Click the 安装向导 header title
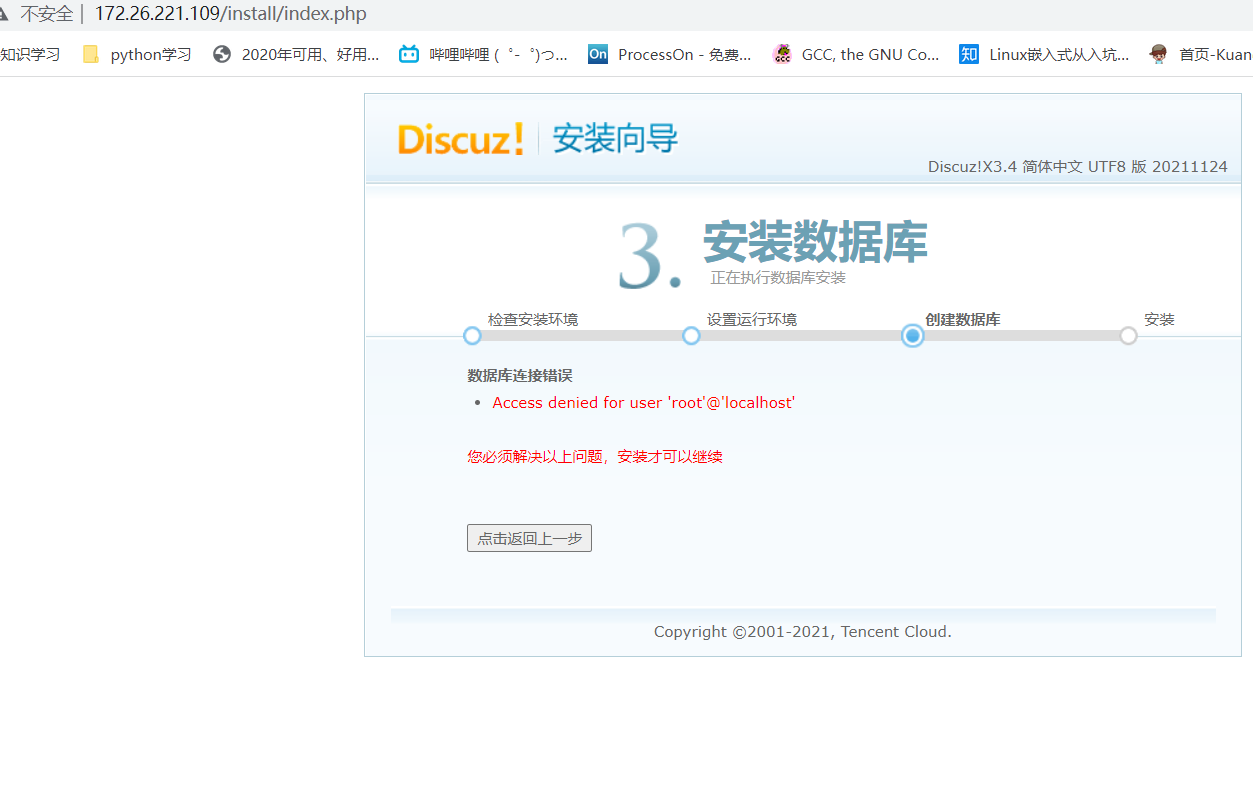Image resolution: width=1253 pixels, height=790 pixels. tap(615, 139)
